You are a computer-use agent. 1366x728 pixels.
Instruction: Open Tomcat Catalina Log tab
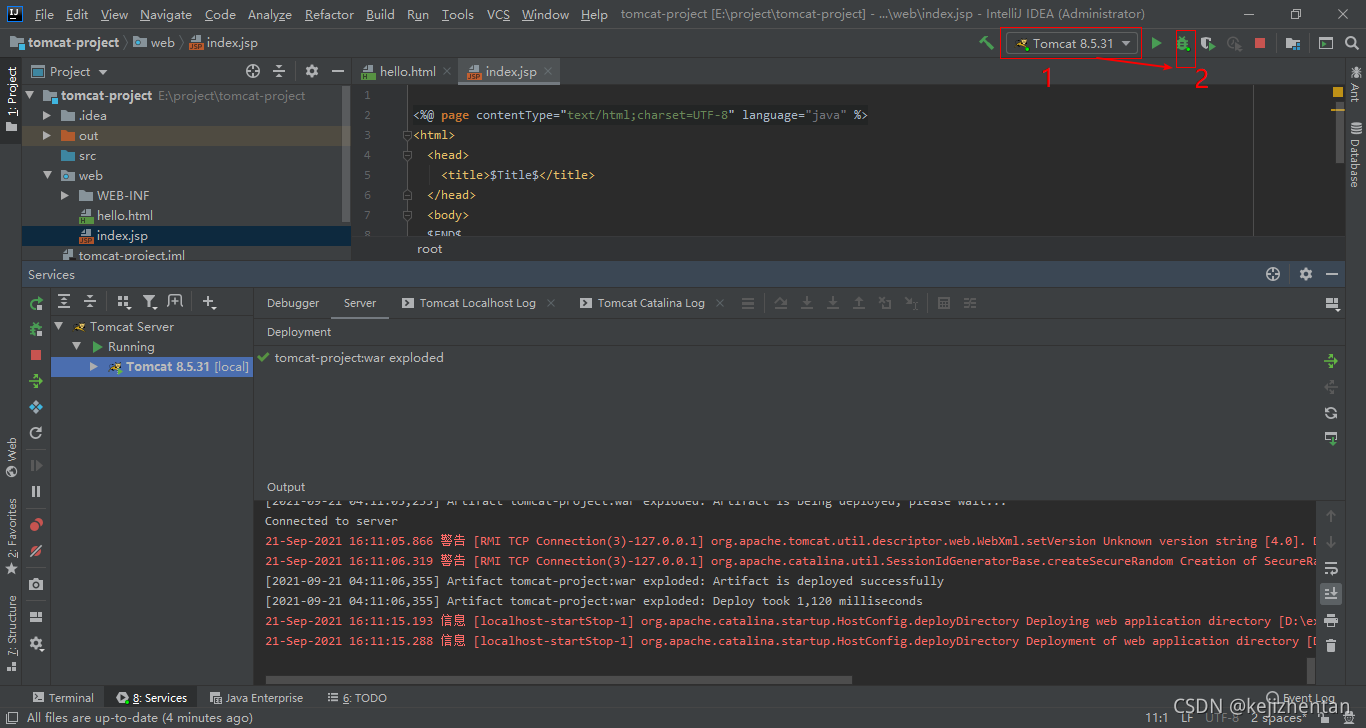tap(651, 303)
